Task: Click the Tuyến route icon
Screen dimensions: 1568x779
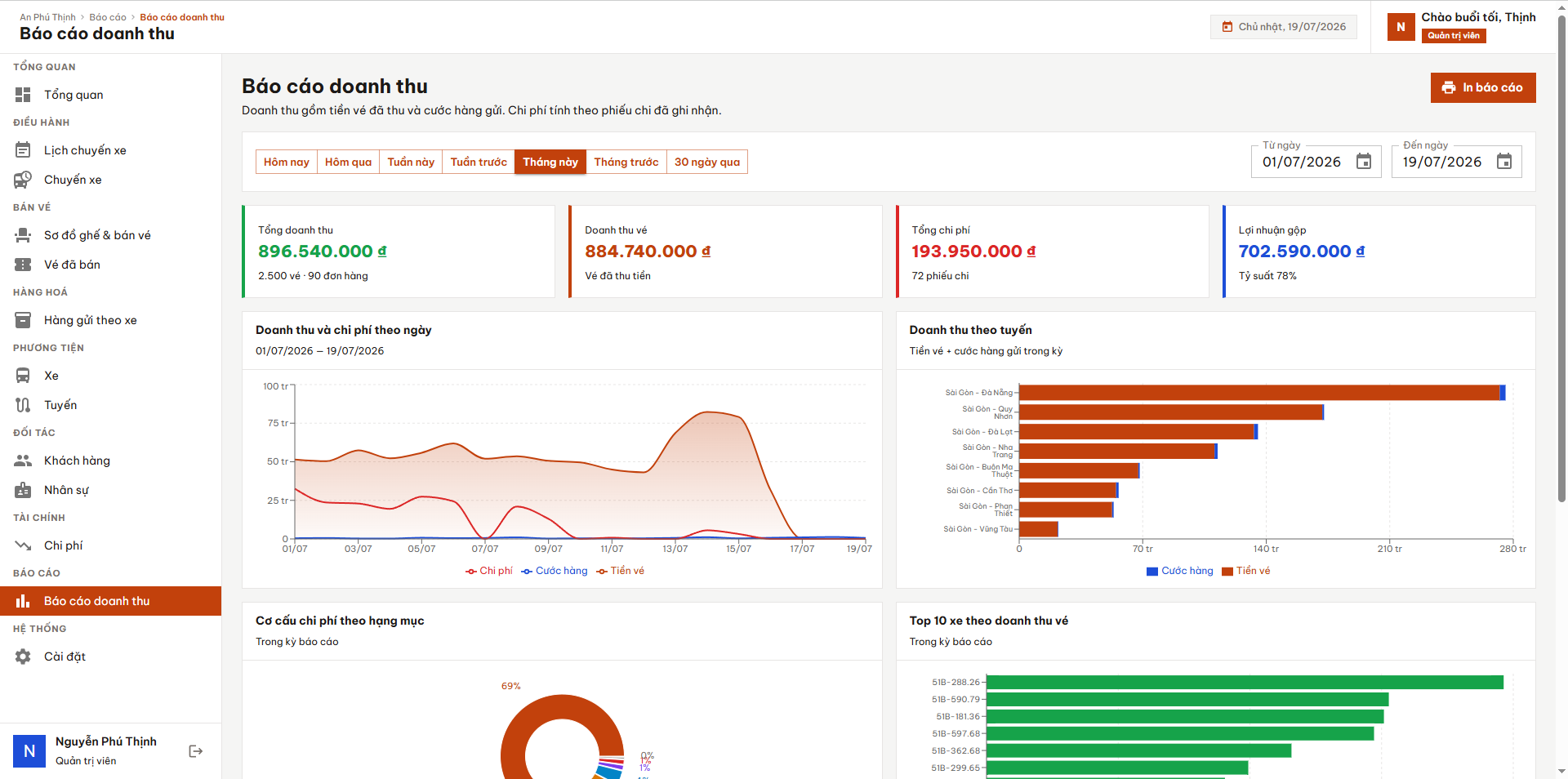Action: click(23, 405)
